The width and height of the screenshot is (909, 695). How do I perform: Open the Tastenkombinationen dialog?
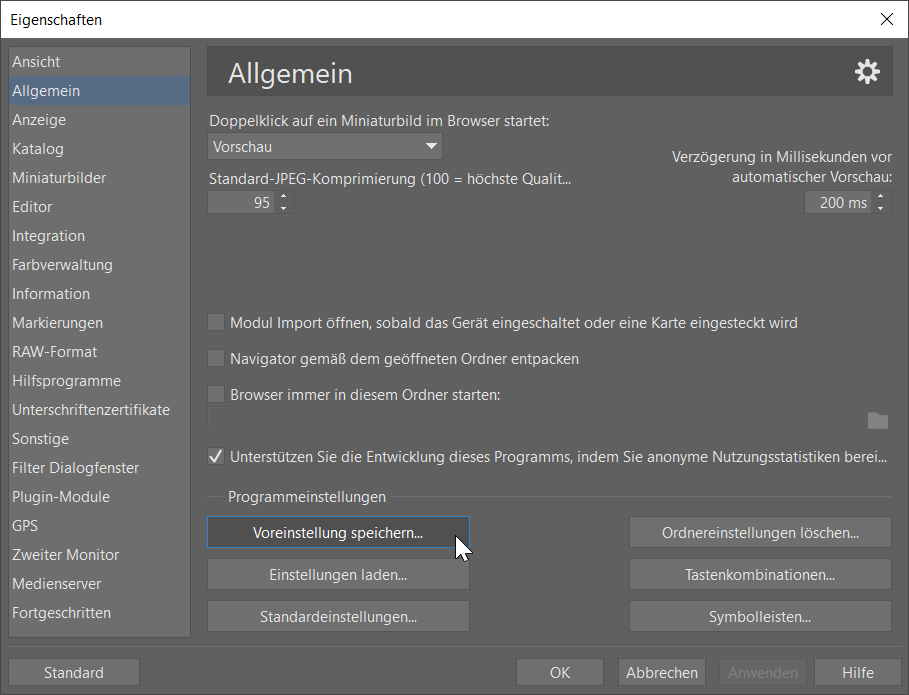(x=759, y=574)
